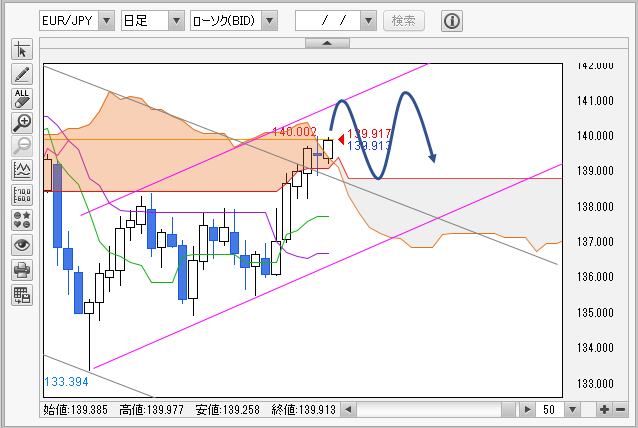Click the horizontal scrollbar thumb

(509, 409)
